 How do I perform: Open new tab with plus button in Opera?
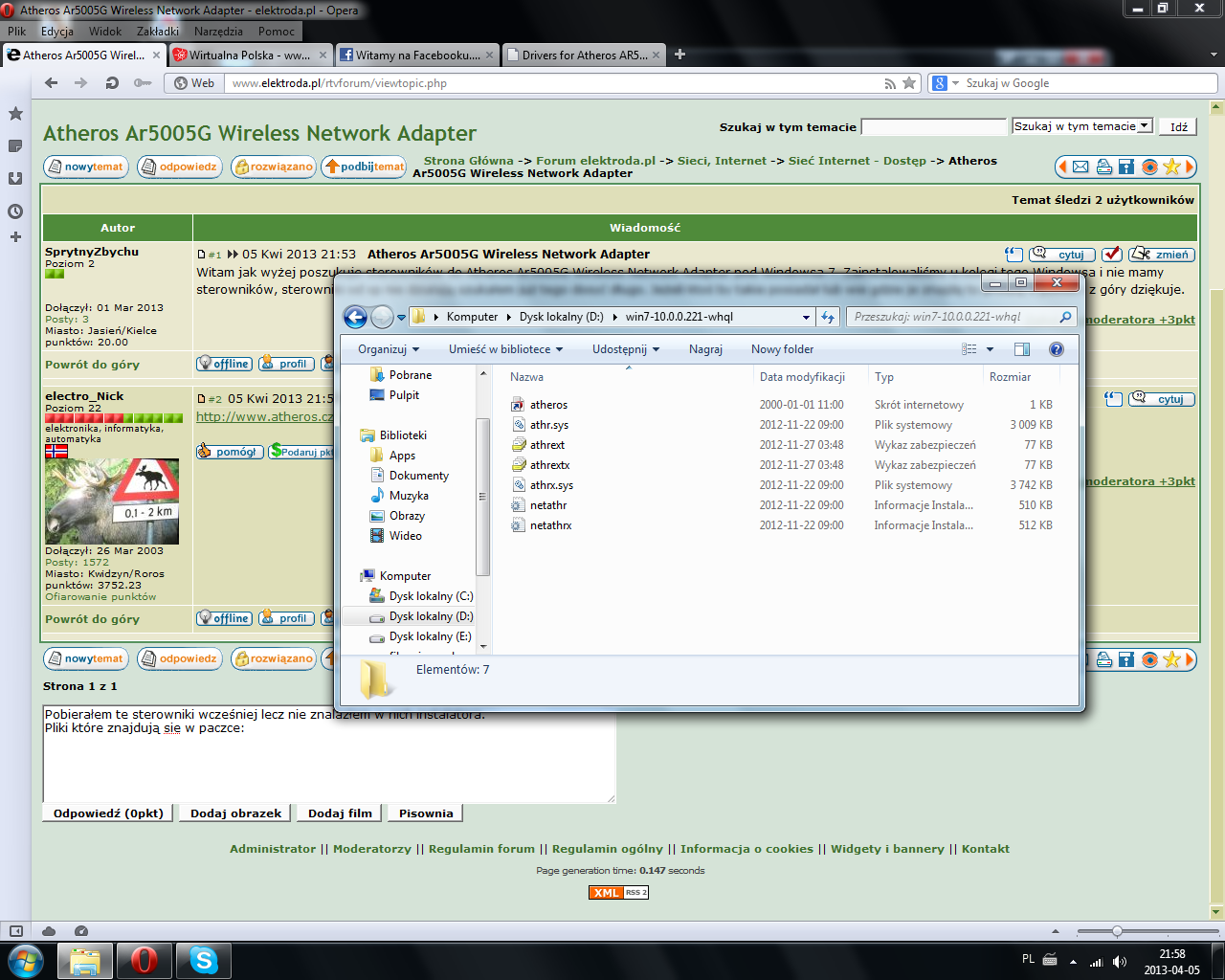click(x=679, y=55)
